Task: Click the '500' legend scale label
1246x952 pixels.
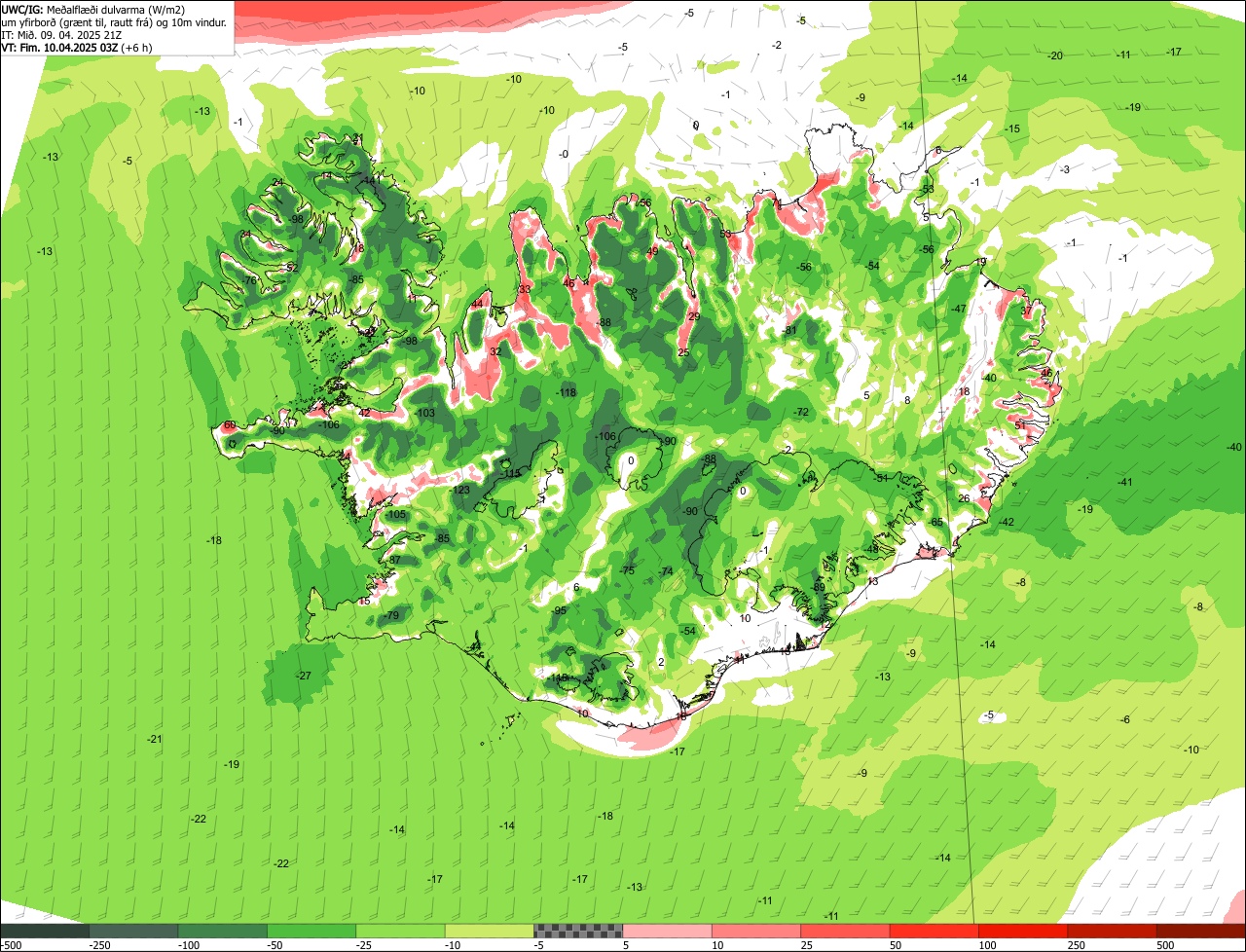Action: click(1165, 945)
